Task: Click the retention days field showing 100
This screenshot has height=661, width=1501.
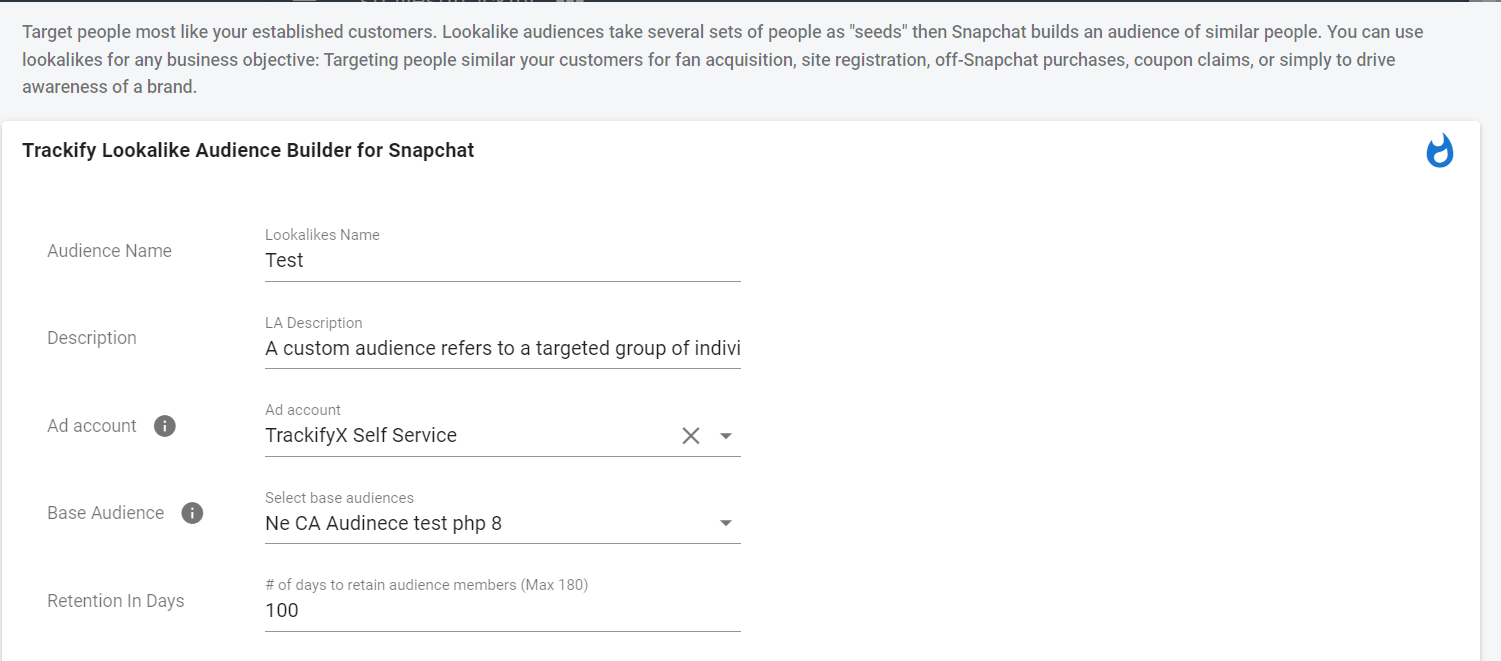Action: [x=500, y=611]
